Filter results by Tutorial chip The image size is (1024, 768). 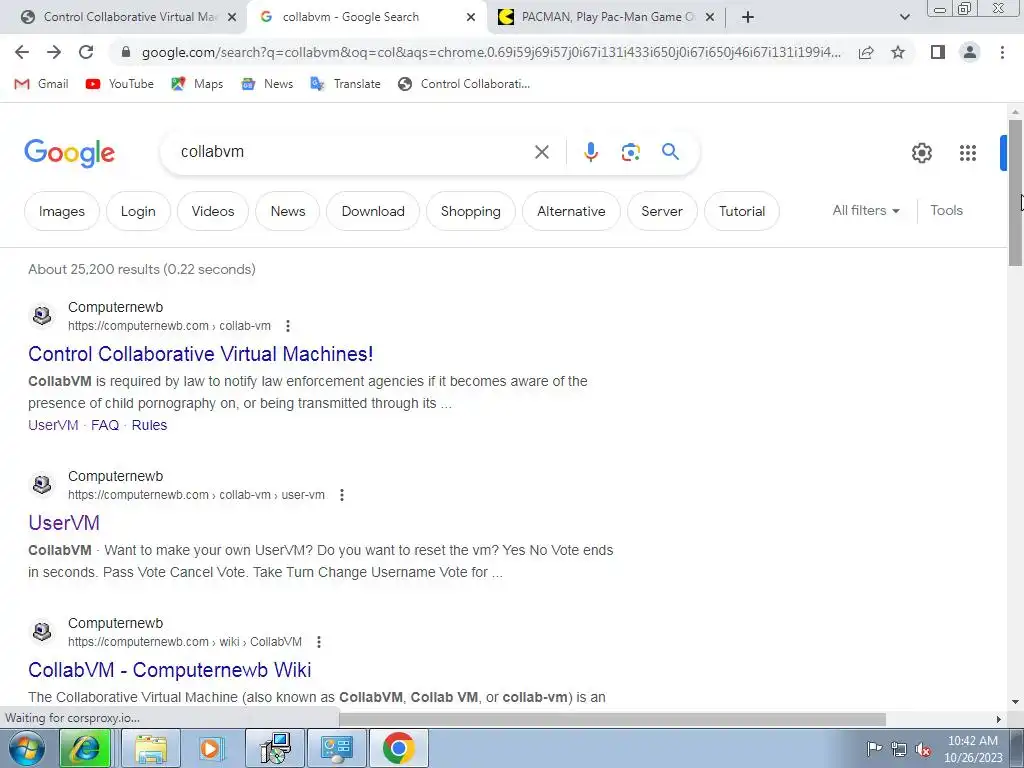tap(741, 211)
